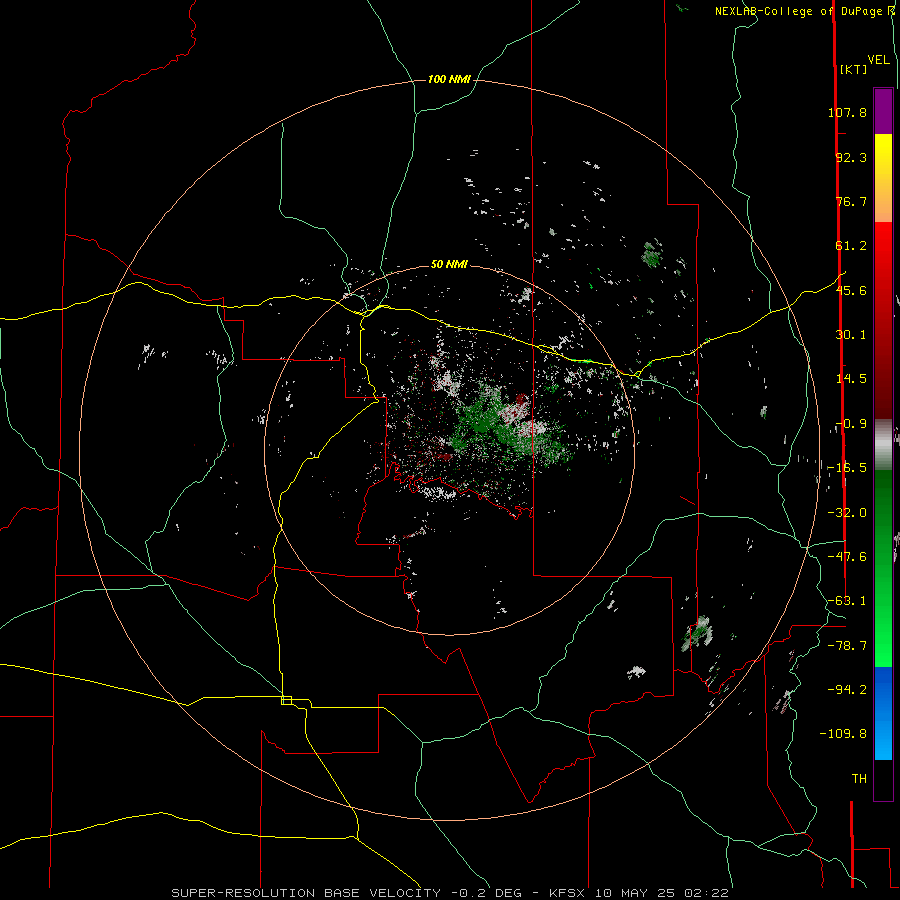
Task: Pick the gray zero-velocity segment of scale
Action: coord(883,445)
